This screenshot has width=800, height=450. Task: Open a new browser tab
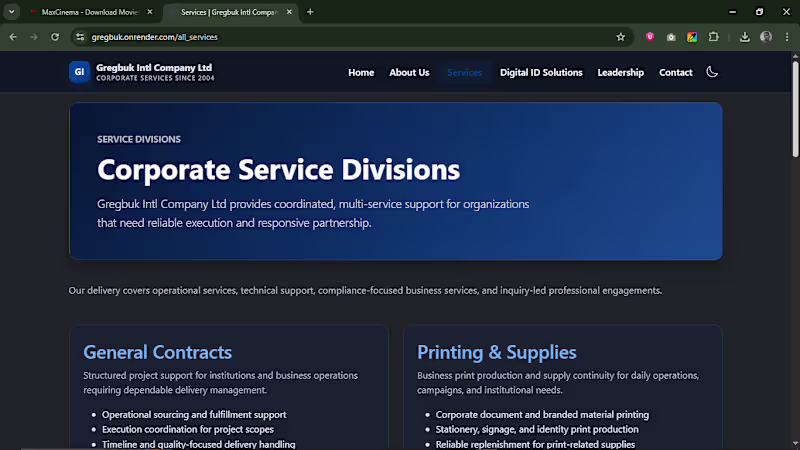[x=310, y=12]
